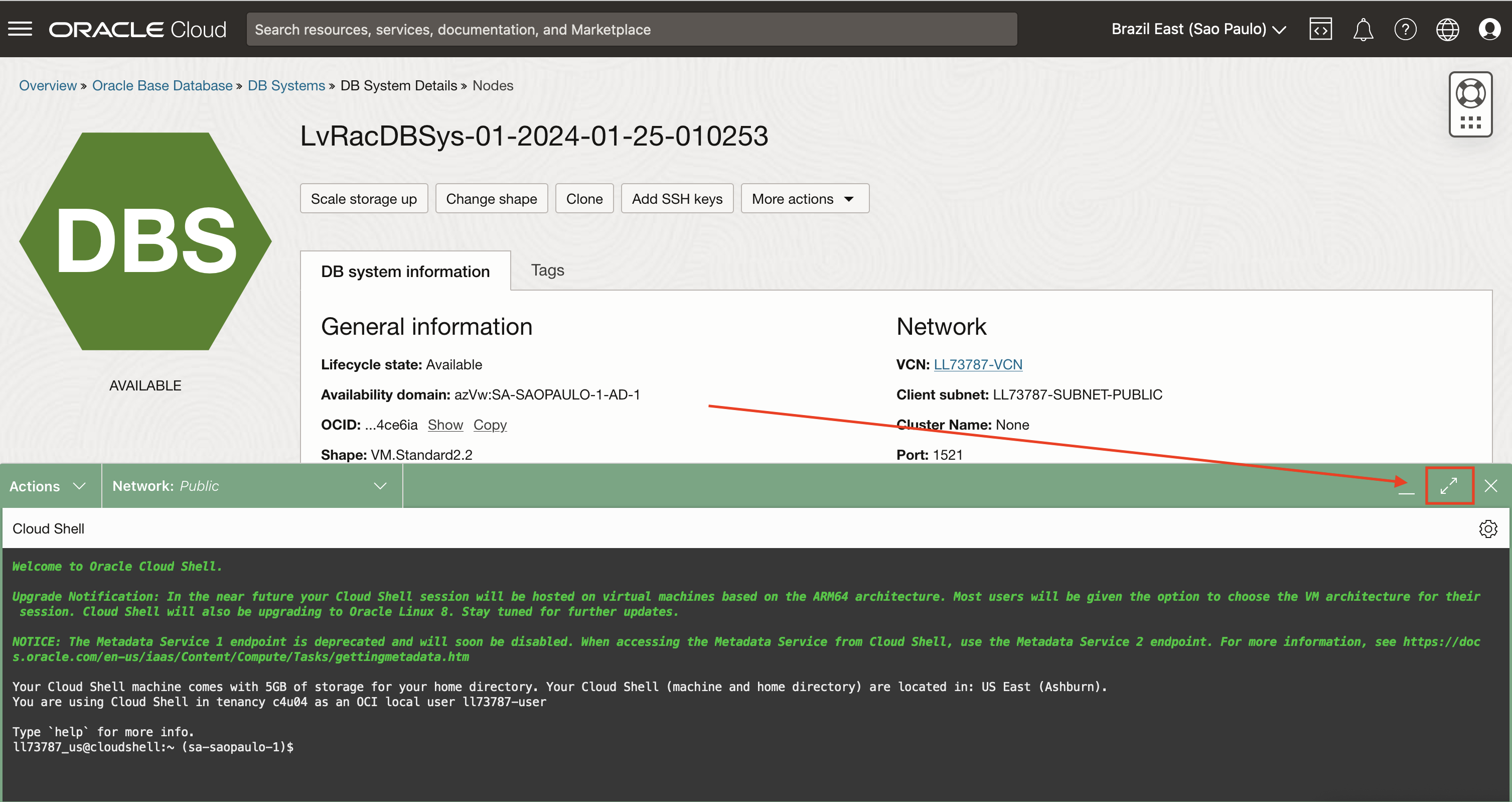Image resolution: width=1512 pixels, height=802 pixels.
Task: Expand the Brazil East region selector
Action: [x=1198, y=29]
